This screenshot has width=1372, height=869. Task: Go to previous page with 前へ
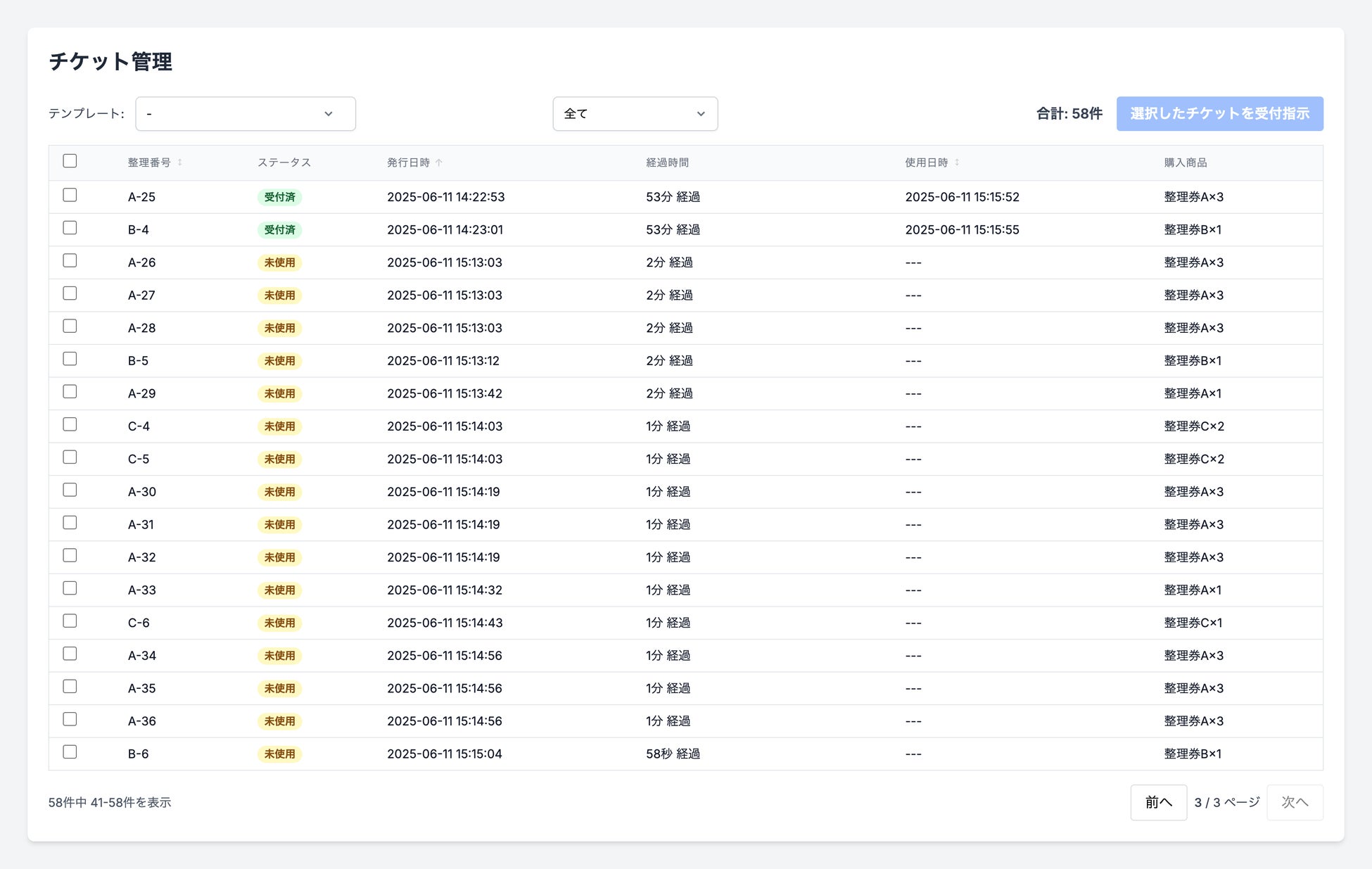[x=1158, y=802]
